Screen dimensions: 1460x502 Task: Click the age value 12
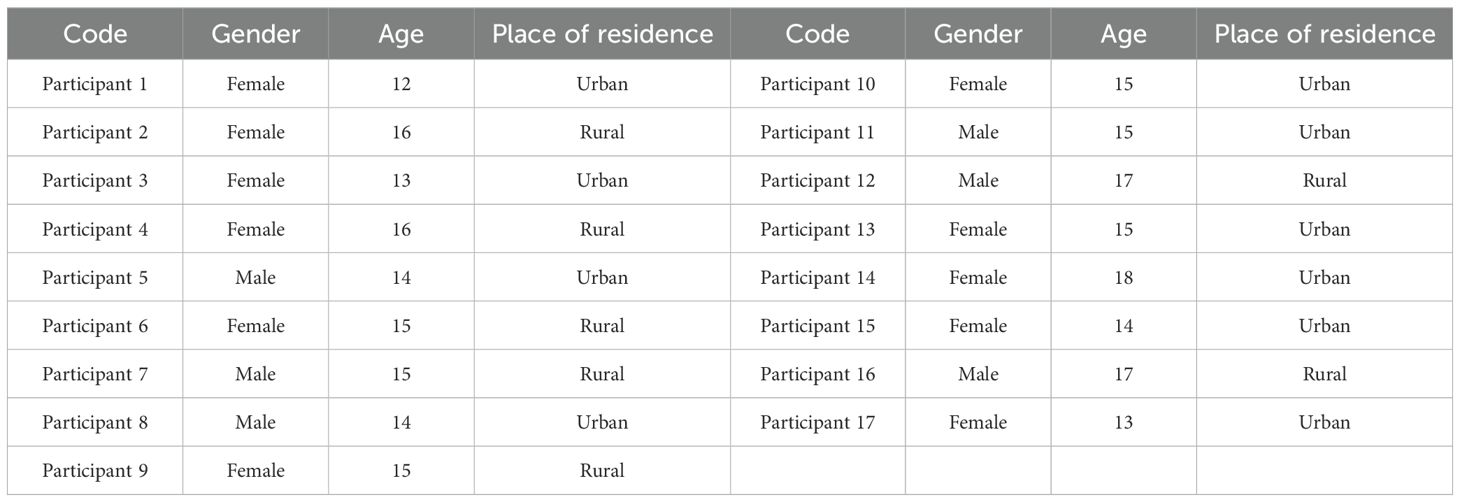(401, 84)
